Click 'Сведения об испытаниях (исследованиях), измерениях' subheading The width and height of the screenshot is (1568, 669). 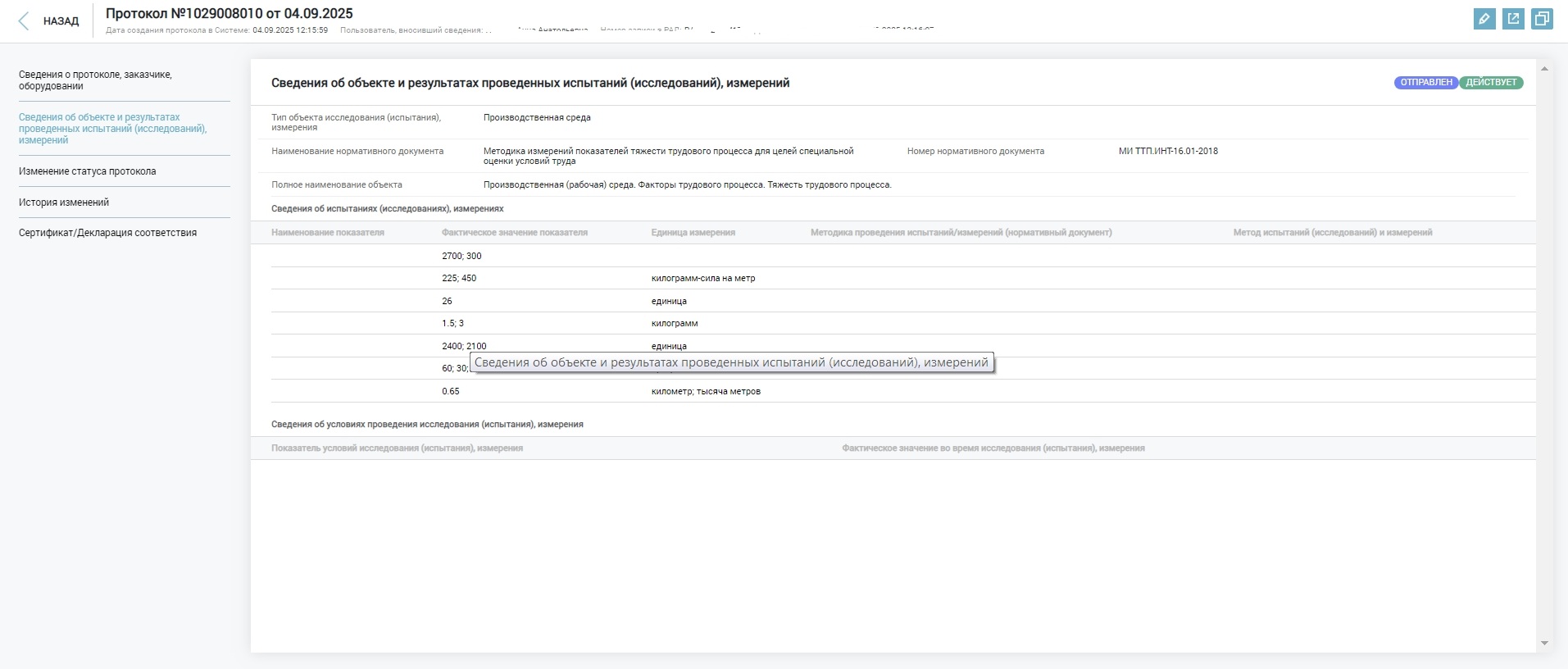point(388,209)
